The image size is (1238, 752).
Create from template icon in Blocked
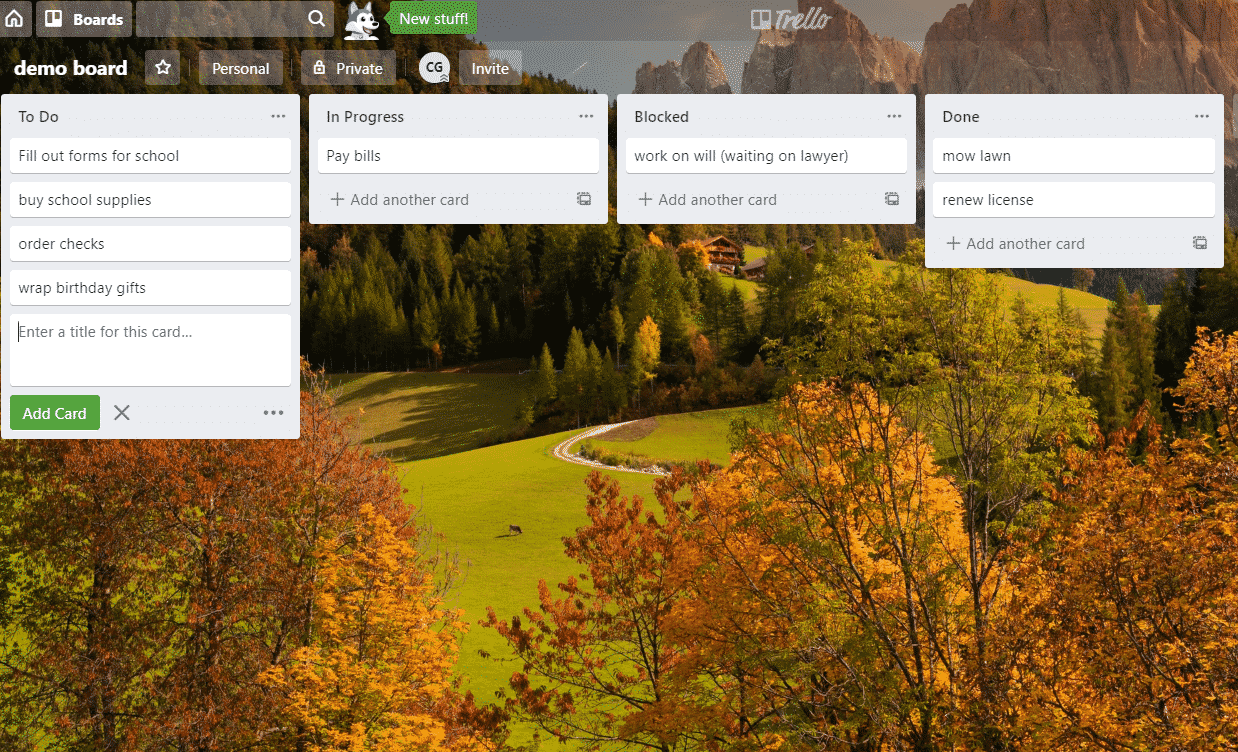[x=892, y=200]
